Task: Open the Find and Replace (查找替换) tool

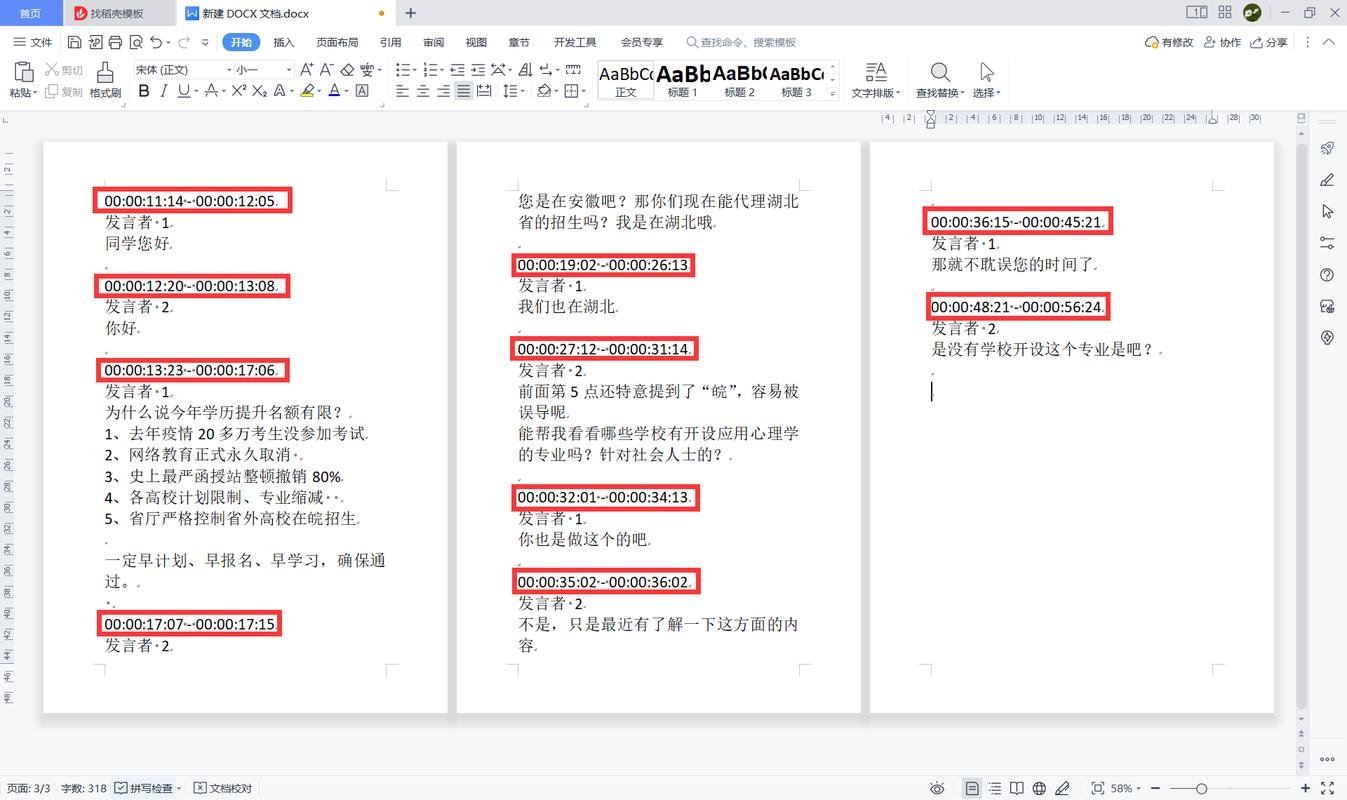Action: (x=939, y=80)
